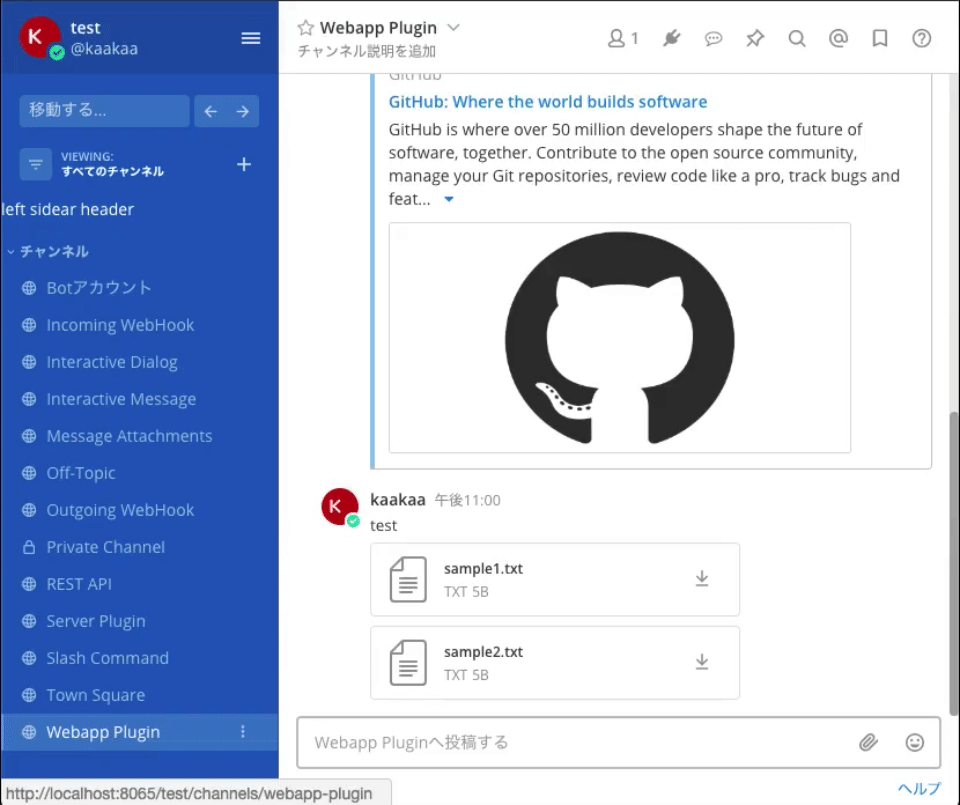The image size is (960, 805).
Task: Open the Incoming WebHook channel
Action: (140, 325)
